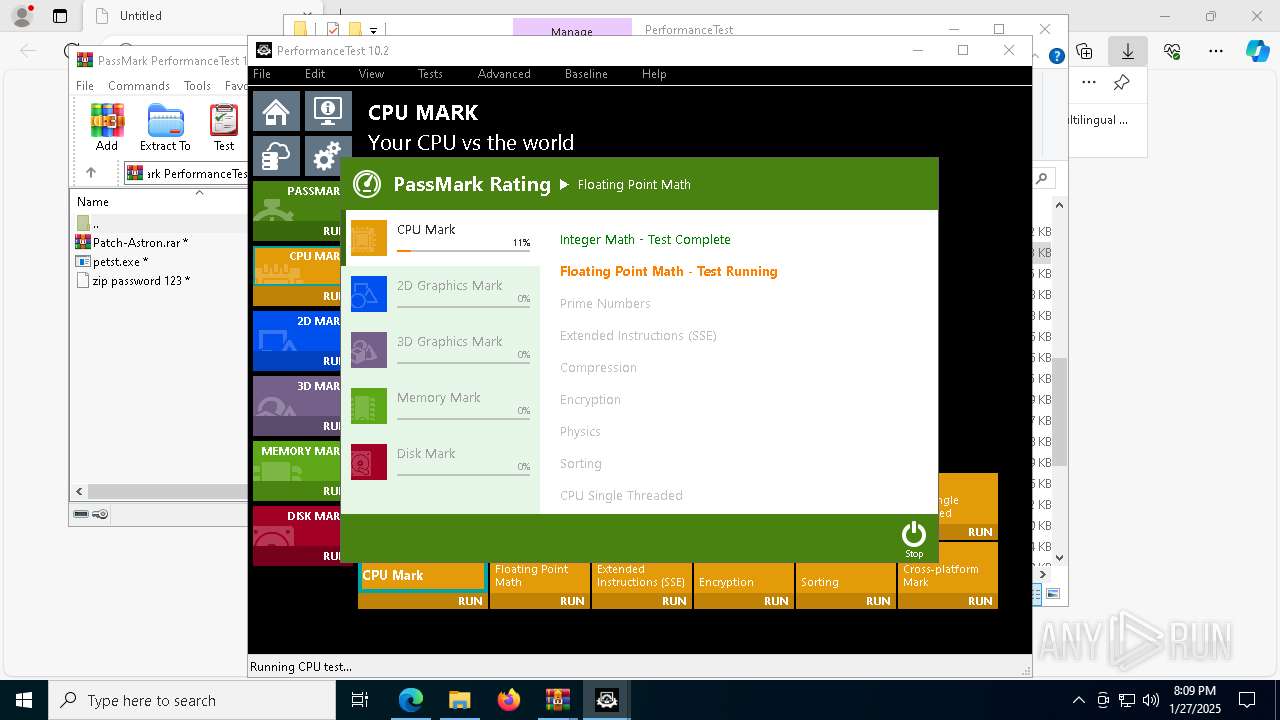Open the Help menu in PerformanceTest

click(654, 74)
